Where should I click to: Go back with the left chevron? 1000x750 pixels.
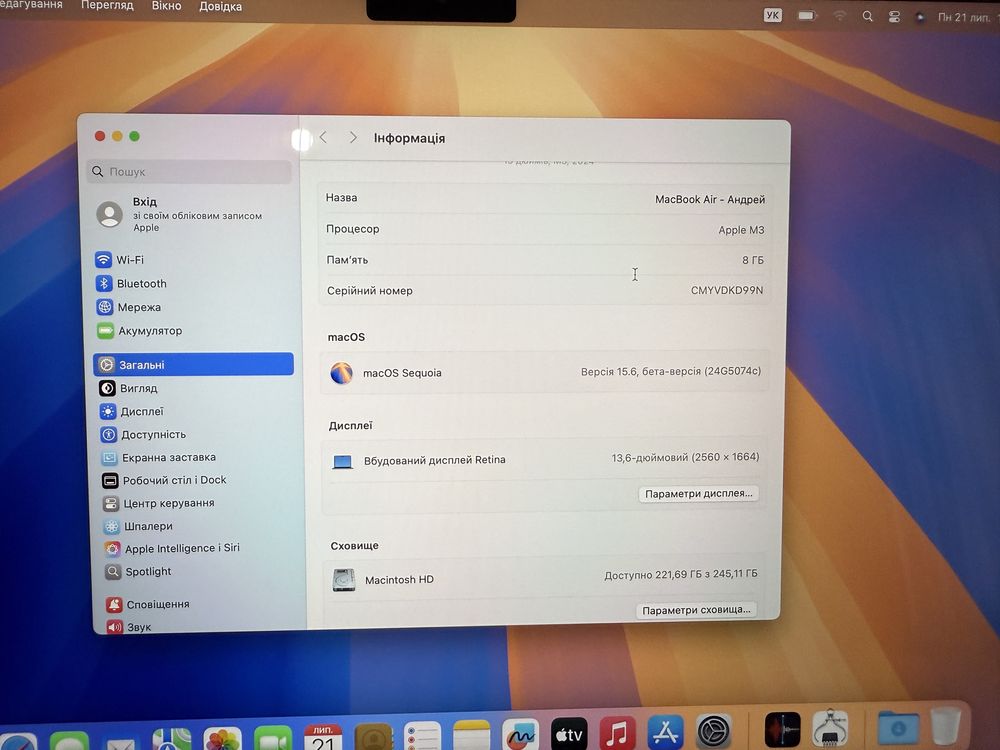point(323,137)
